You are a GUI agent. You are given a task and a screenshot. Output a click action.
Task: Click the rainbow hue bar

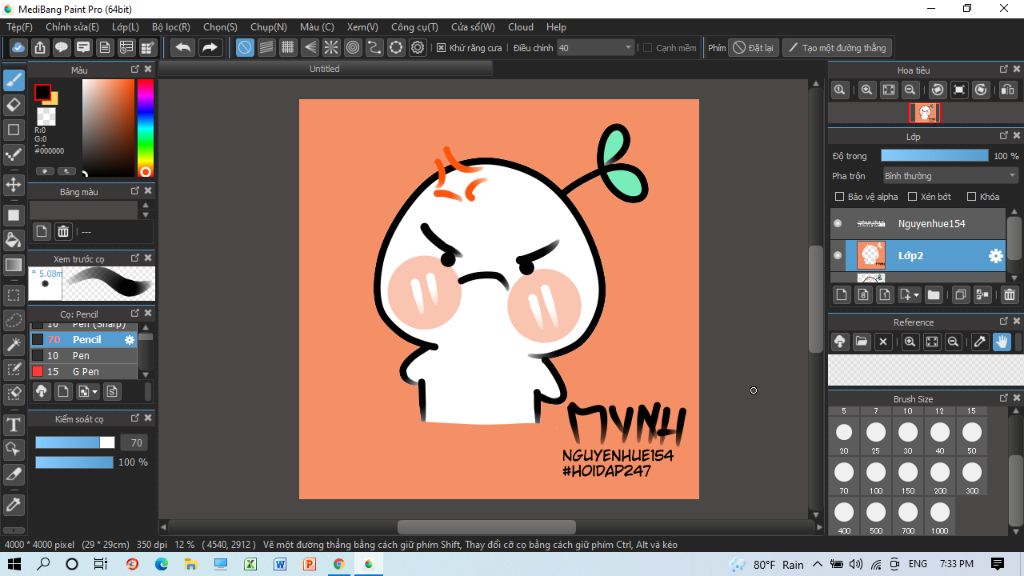(x=145, y=128)
